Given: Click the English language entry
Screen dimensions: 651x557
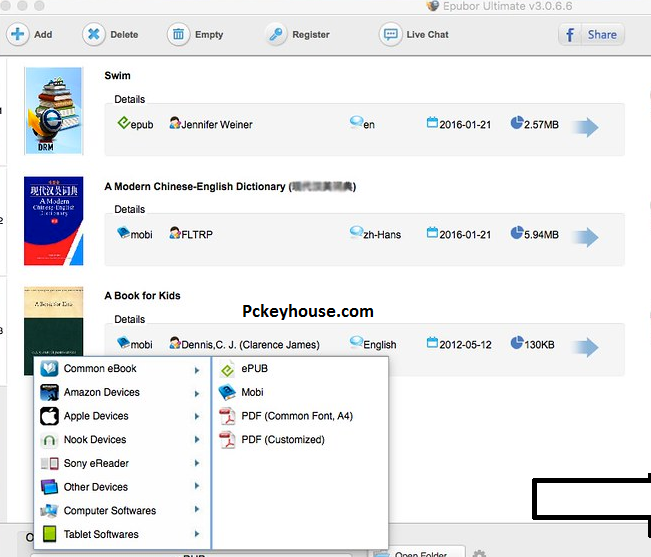Looking at the screenshot, I should 373,344.
